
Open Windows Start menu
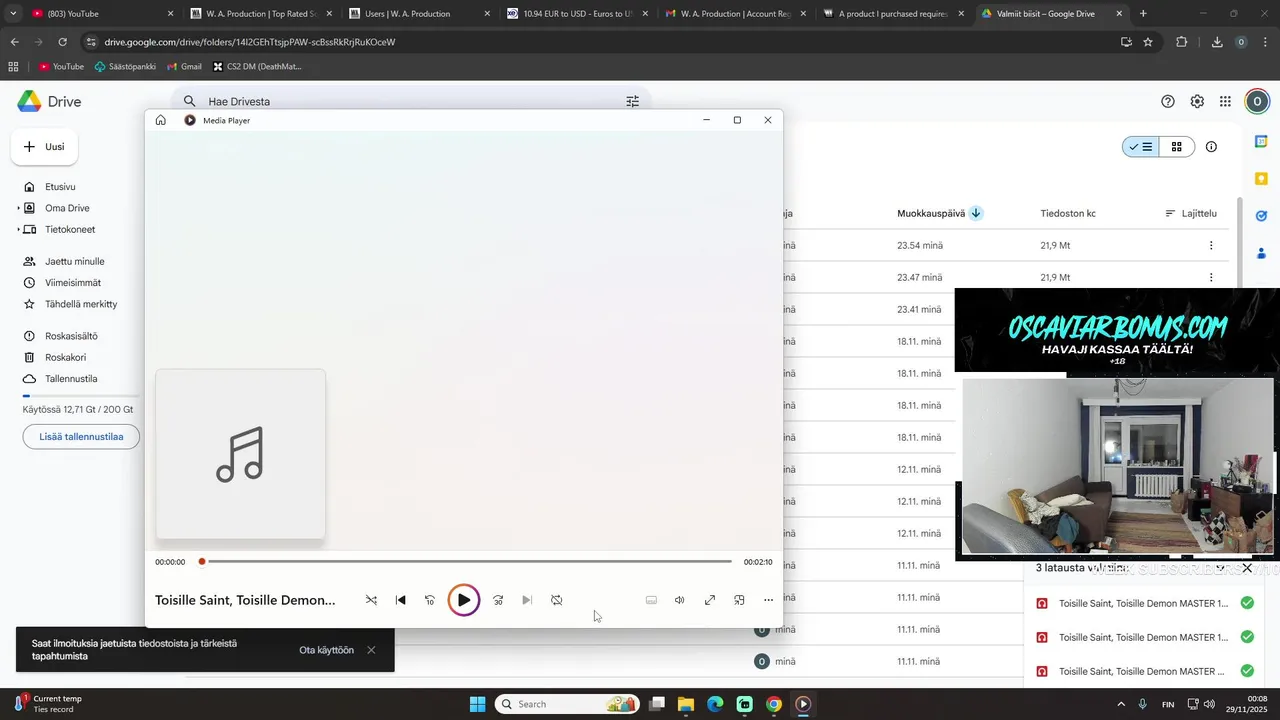[477, 704]
